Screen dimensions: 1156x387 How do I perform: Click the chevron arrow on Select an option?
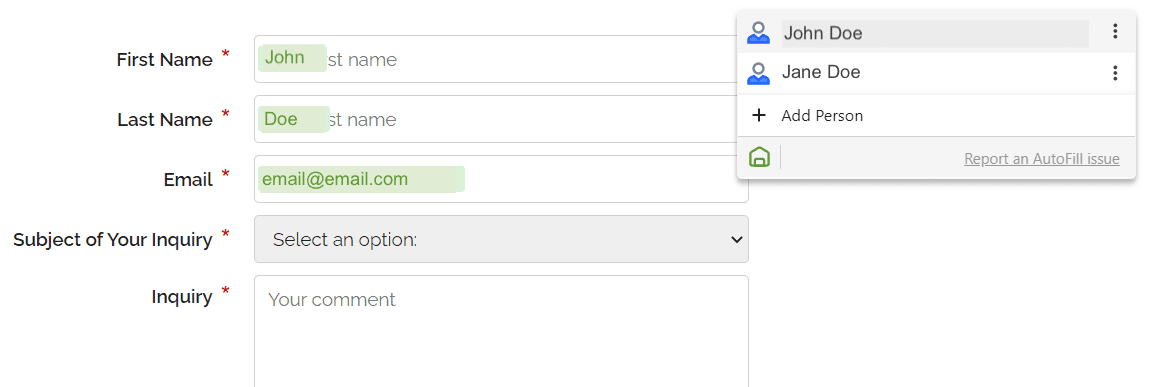click(735, 239)
